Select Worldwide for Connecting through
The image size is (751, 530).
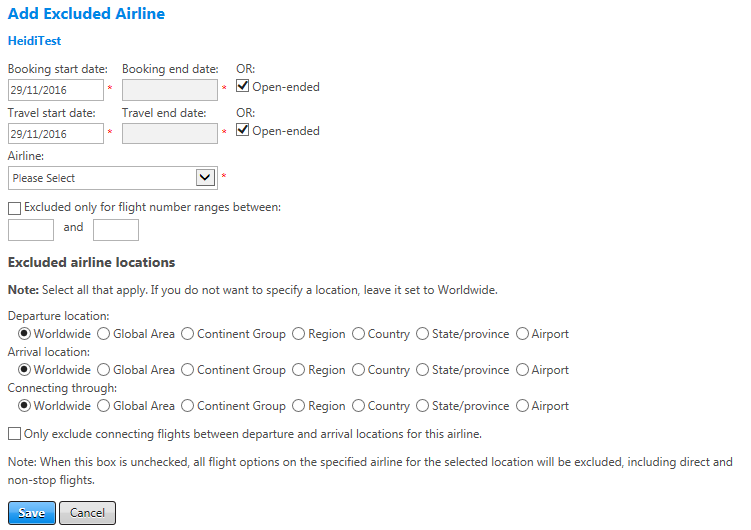point(24,406)
